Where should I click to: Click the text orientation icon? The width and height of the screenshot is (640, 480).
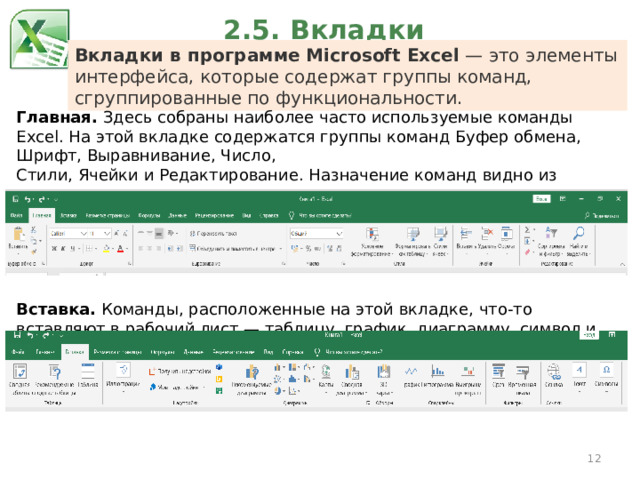tap(172, 233)
